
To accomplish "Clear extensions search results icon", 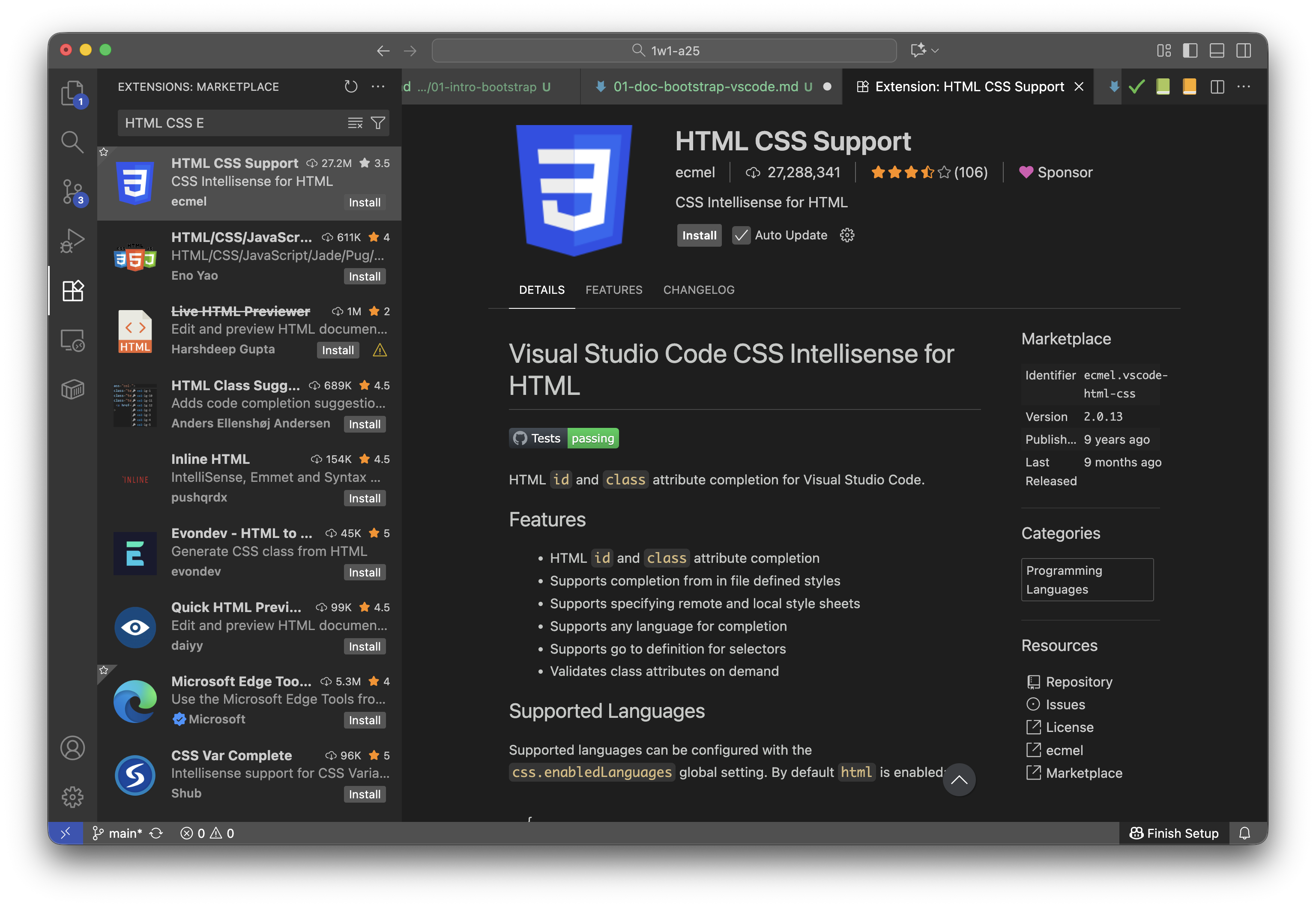I will (x=355, y=123).
